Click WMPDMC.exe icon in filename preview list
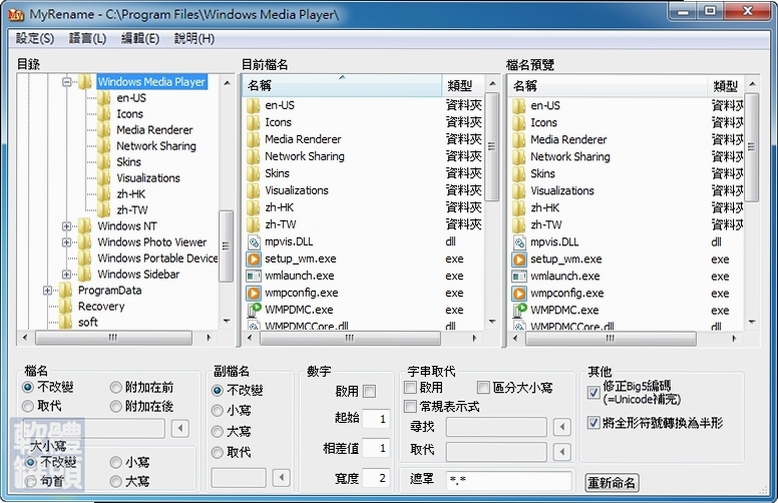Viewport: 778px width, 503px height. tap(519, 311)
